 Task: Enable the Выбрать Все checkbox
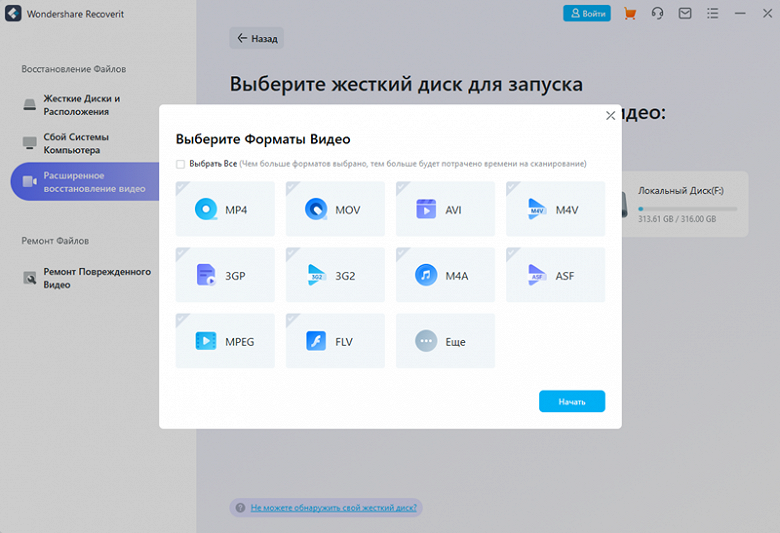pyautogui.click(x=181, y=164)
